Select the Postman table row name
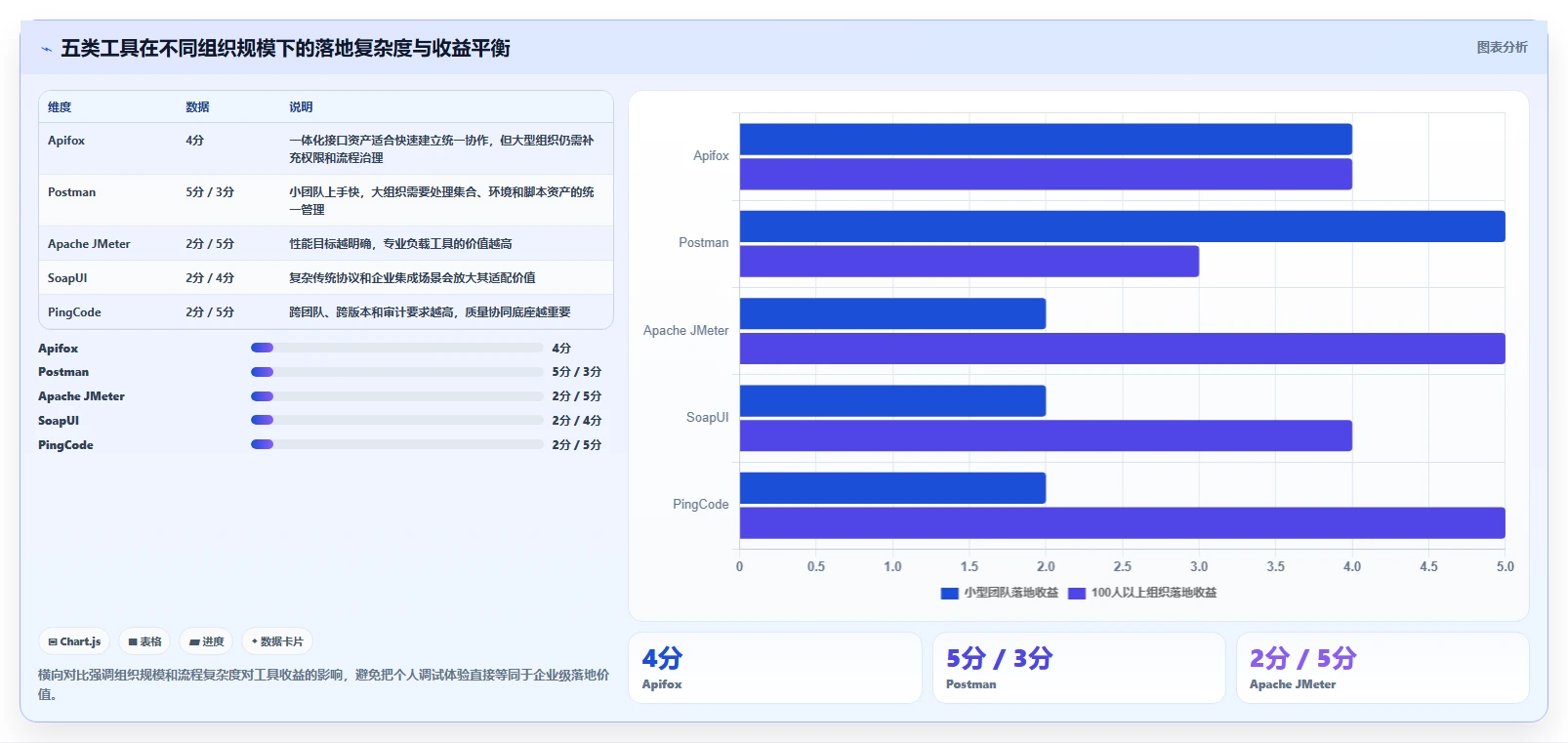The width and height of the screenshot is (1568, 743). (x=71, y=192)
